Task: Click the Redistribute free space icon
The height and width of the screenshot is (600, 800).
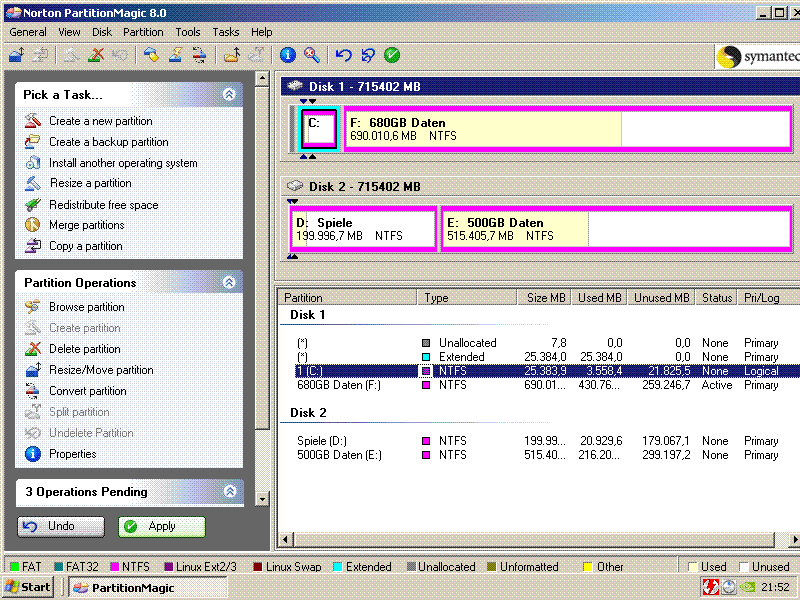Action: pyautogui.click(x=33, y=205)
